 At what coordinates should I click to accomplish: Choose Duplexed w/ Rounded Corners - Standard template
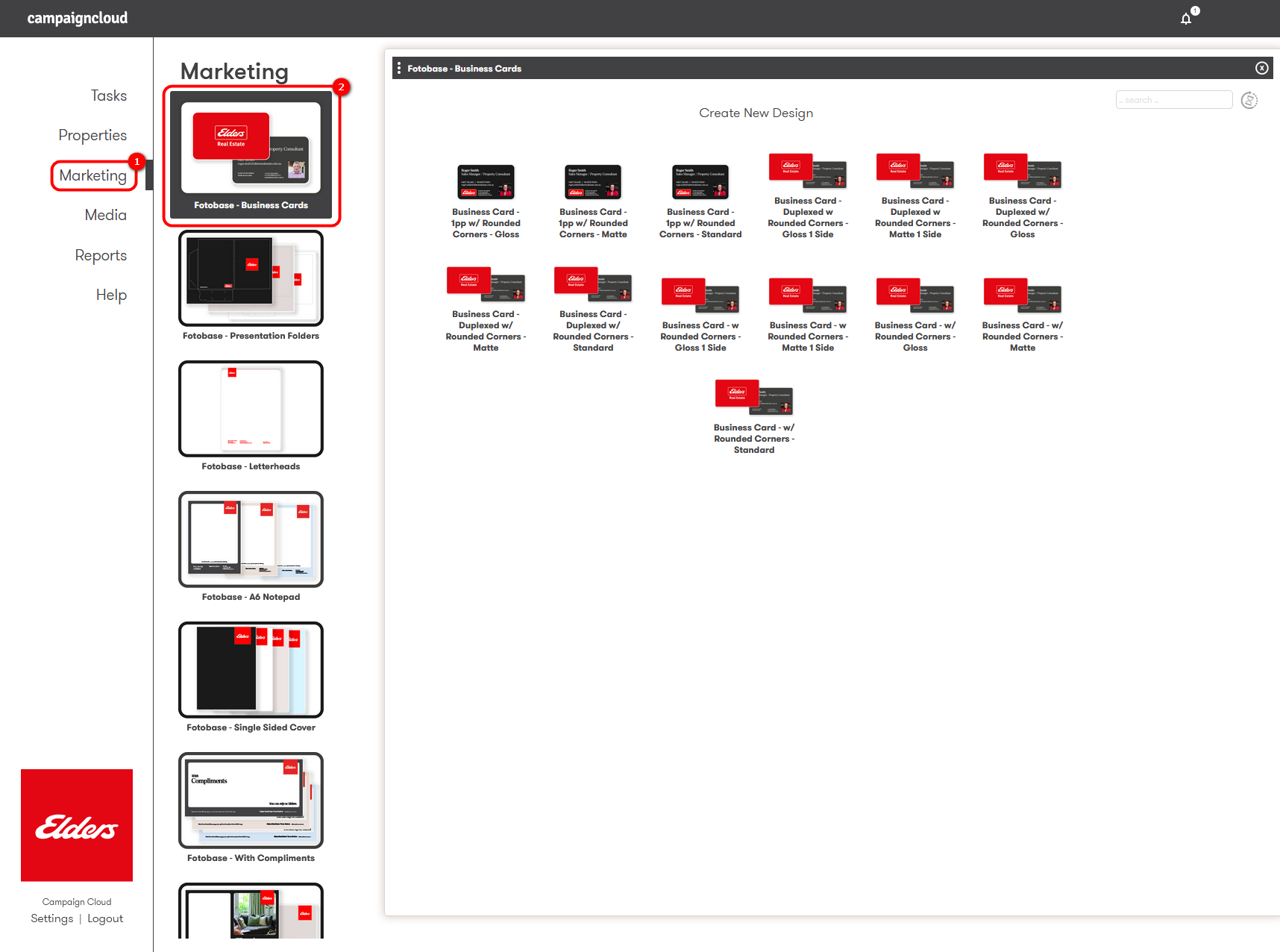[x=593, y=310]
